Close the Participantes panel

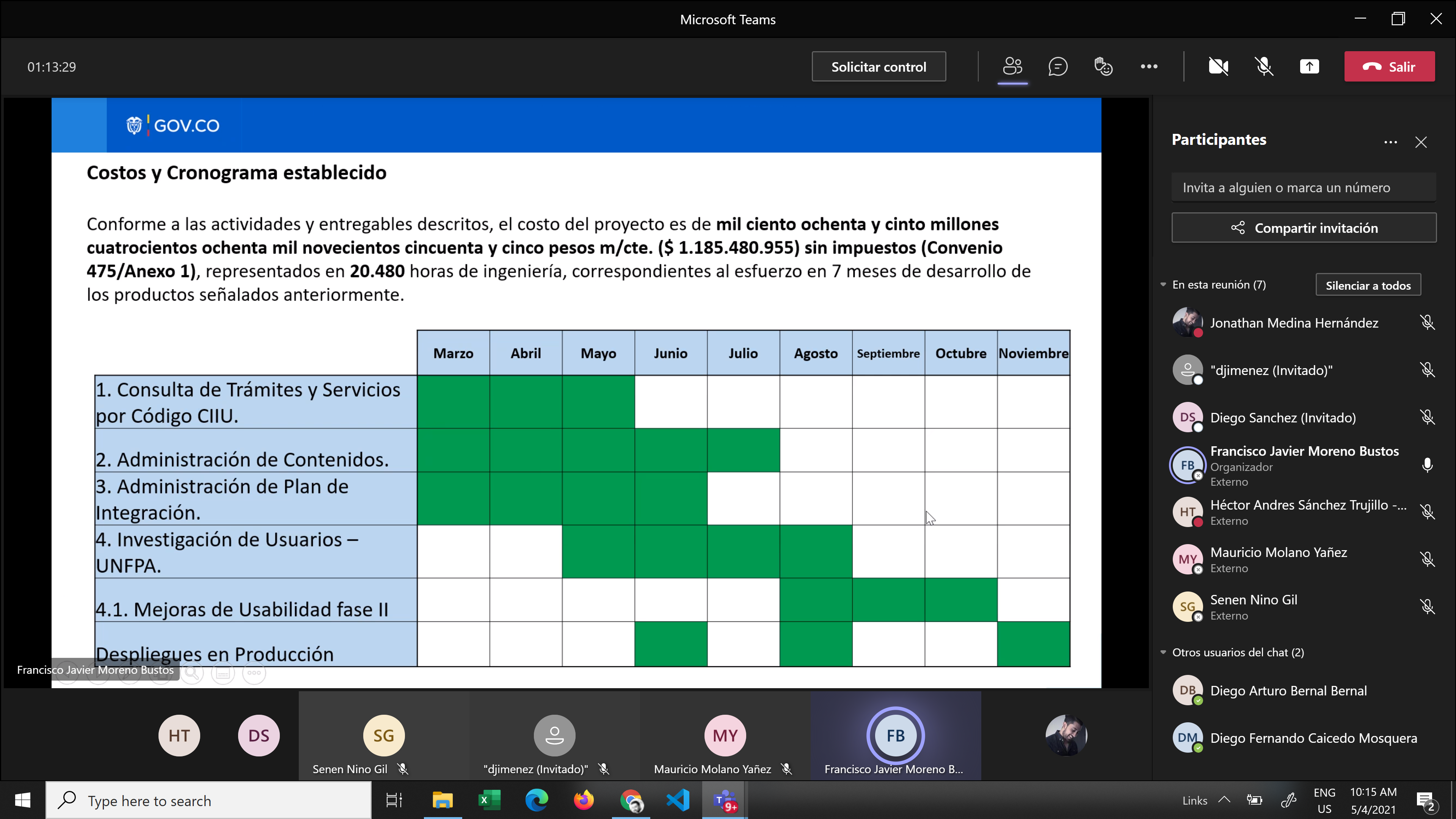click(1421, 143)
